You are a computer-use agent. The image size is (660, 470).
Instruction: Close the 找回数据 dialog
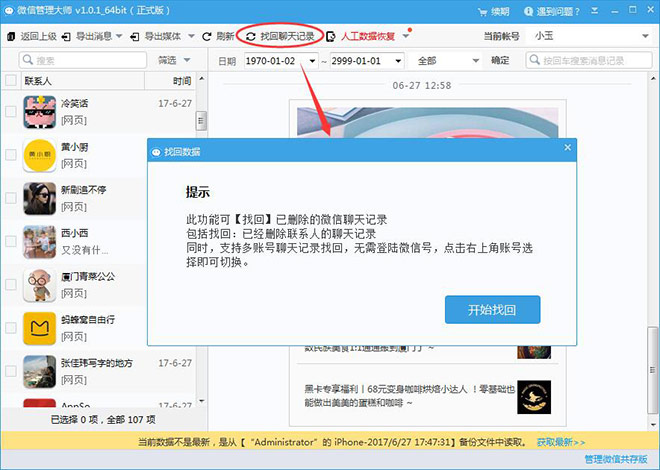coord(567,148)
